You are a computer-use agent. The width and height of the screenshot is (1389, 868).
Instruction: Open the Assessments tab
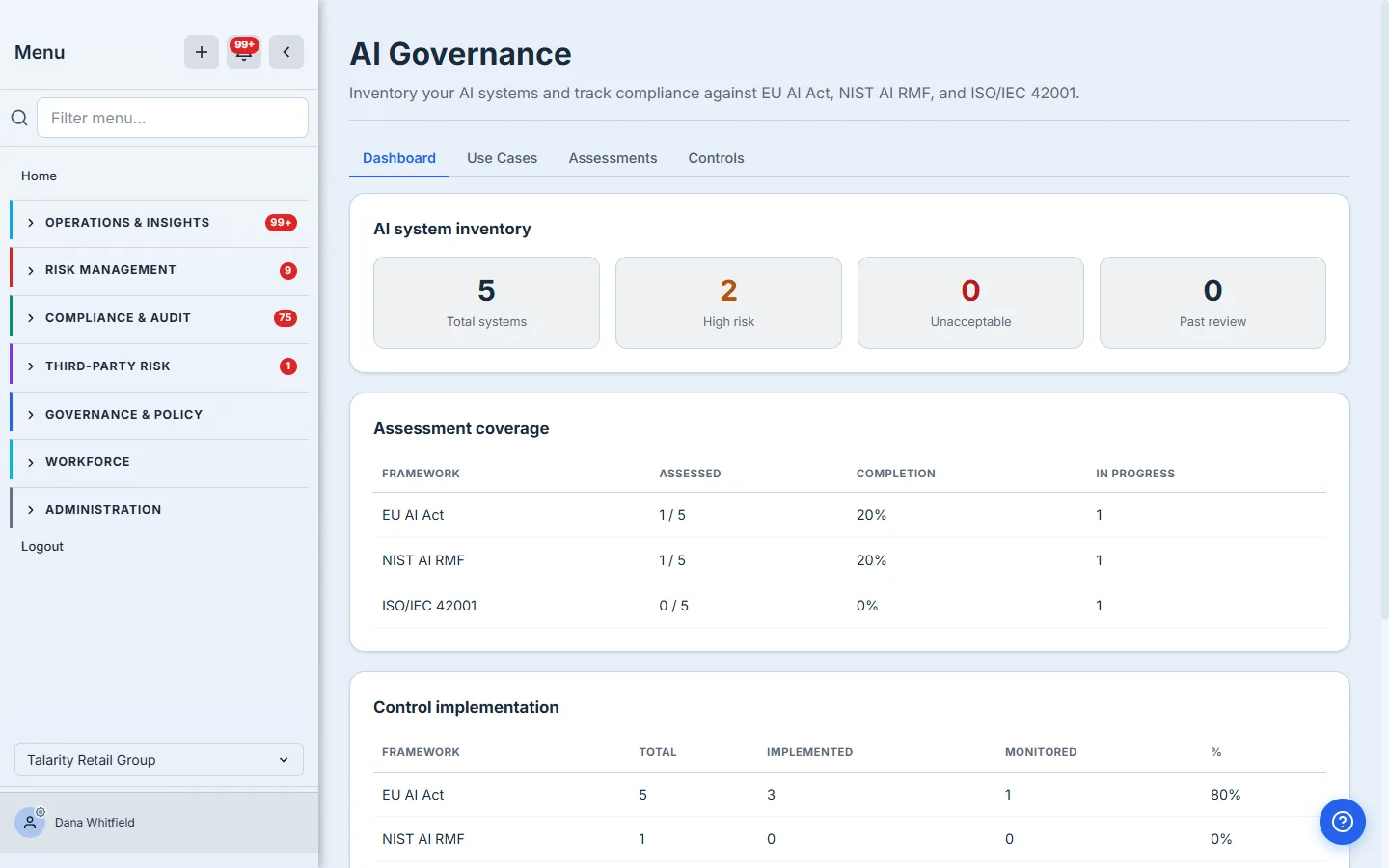(x=613, y=158)
